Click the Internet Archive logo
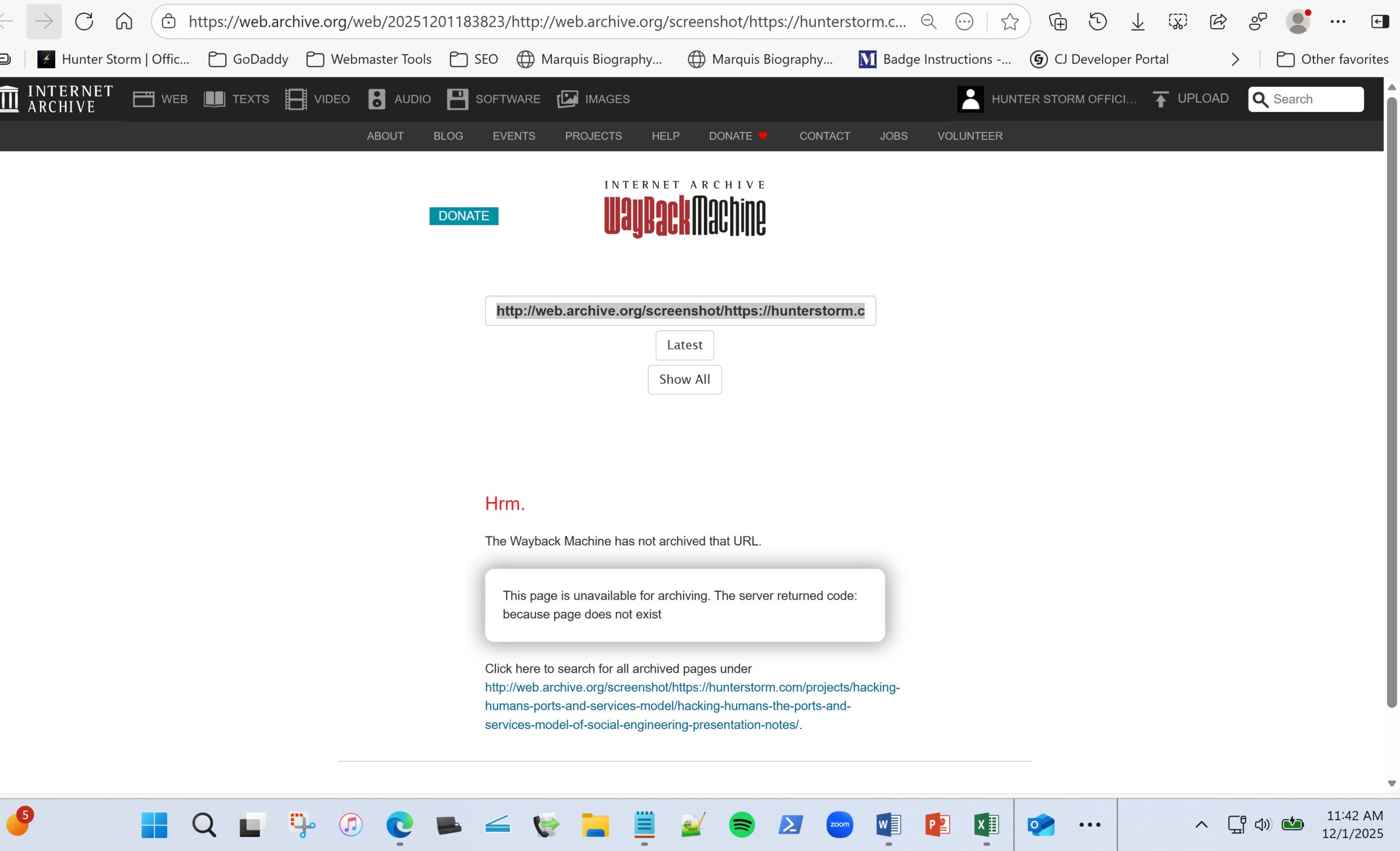 click(x=57, y=99)
